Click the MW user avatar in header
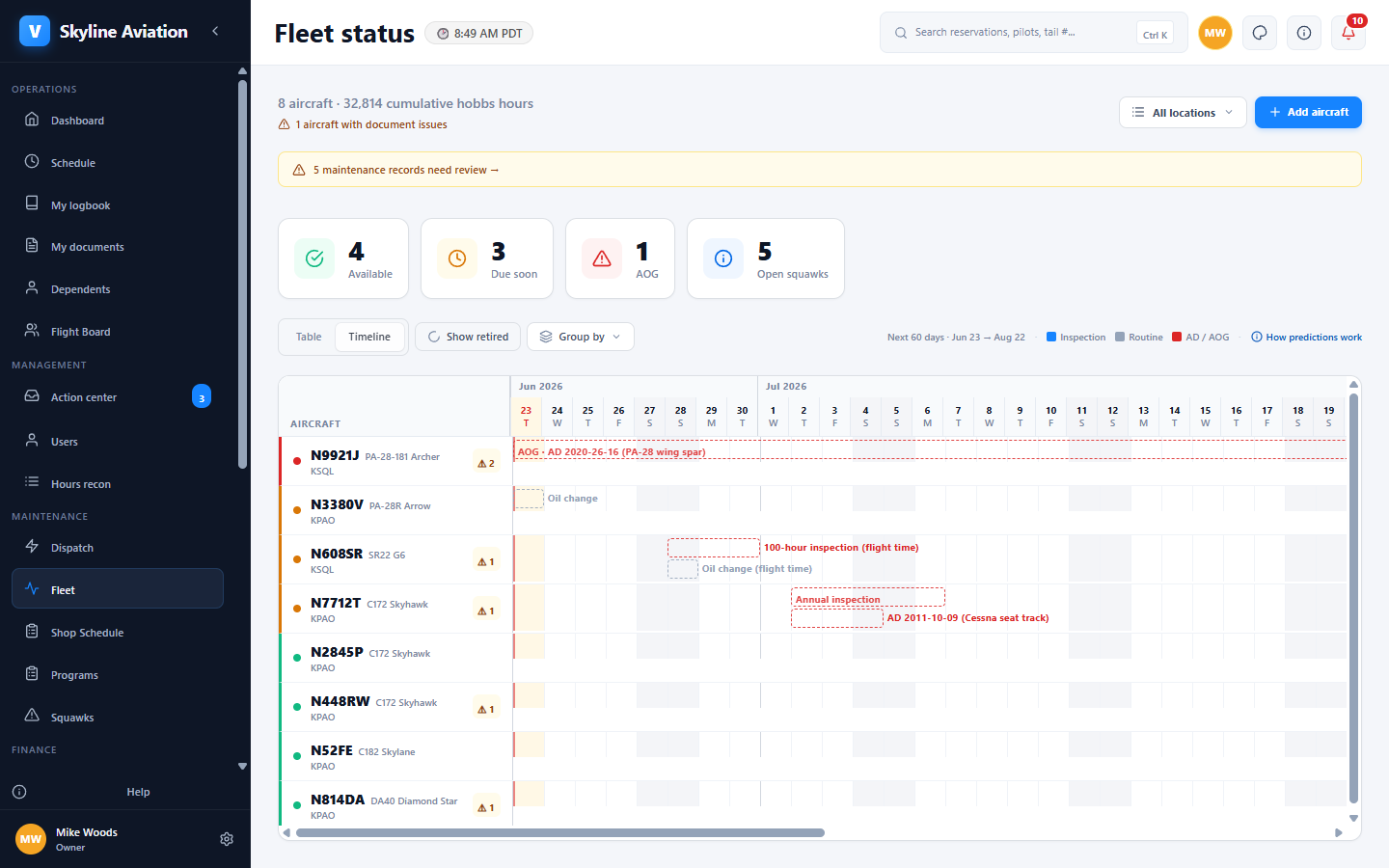This screenshot has width=1389, height=868. point(1215,33)
